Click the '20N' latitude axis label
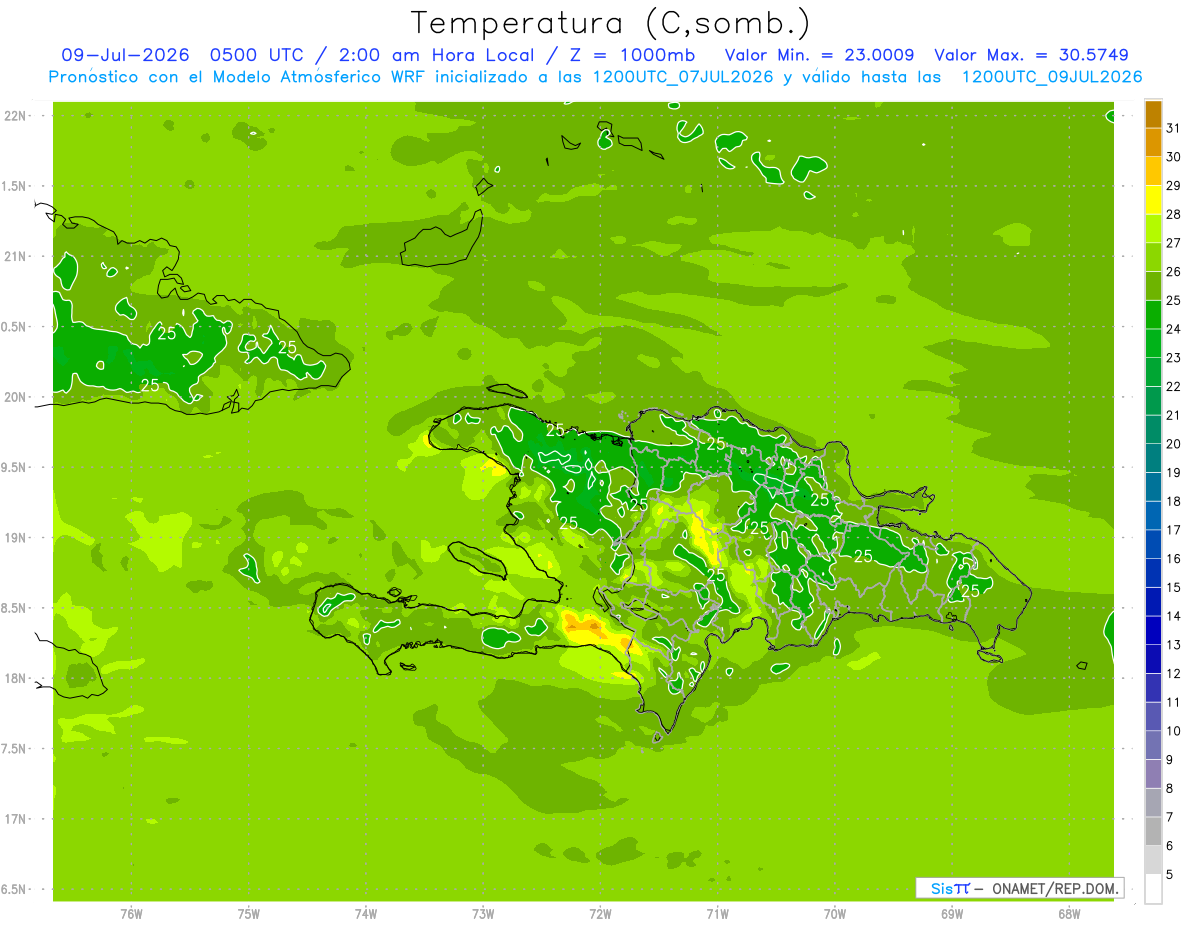The image size is (1200, 927). 15,397
